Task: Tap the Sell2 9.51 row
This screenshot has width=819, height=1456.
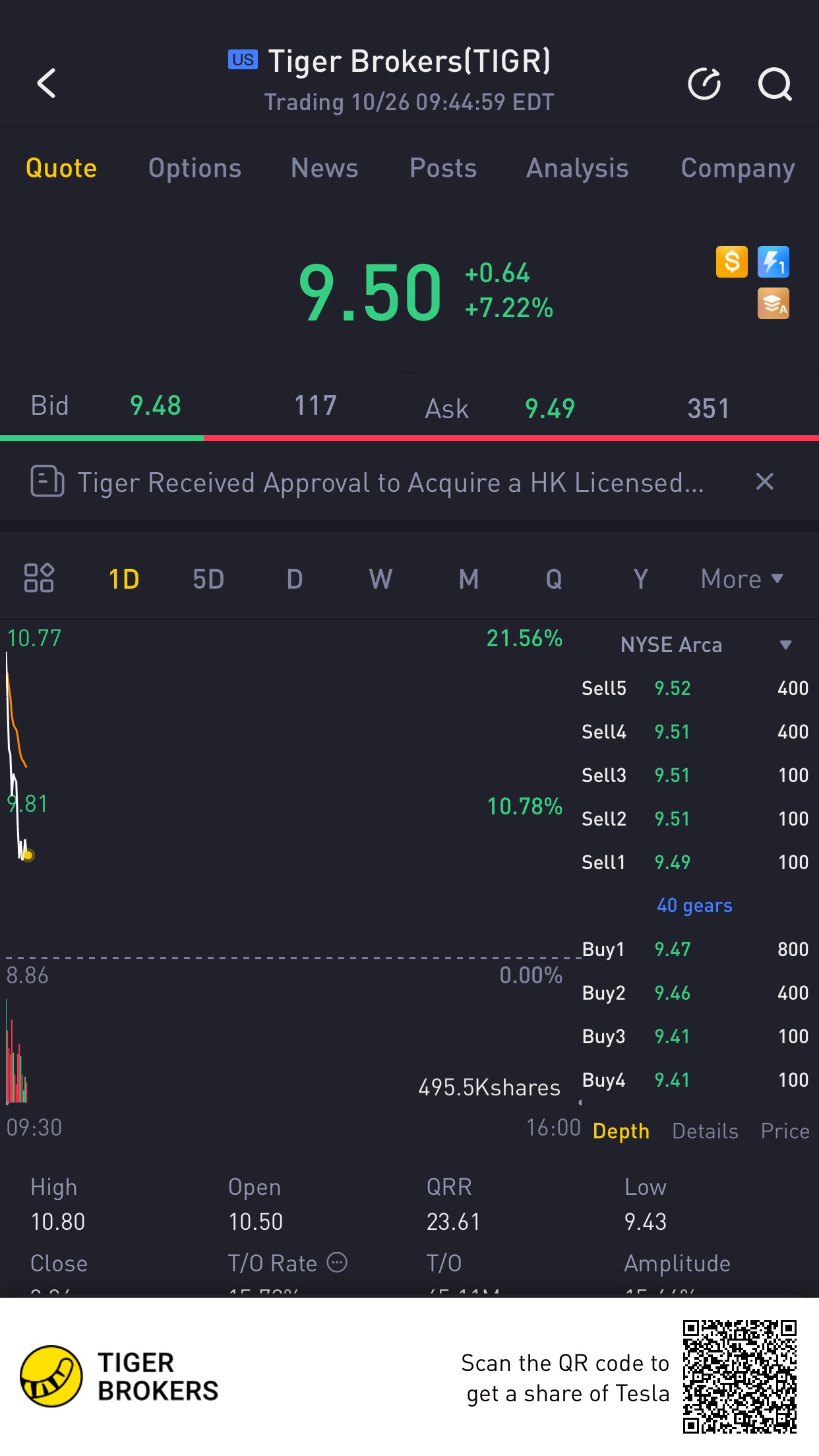Action: pos(695,818)
